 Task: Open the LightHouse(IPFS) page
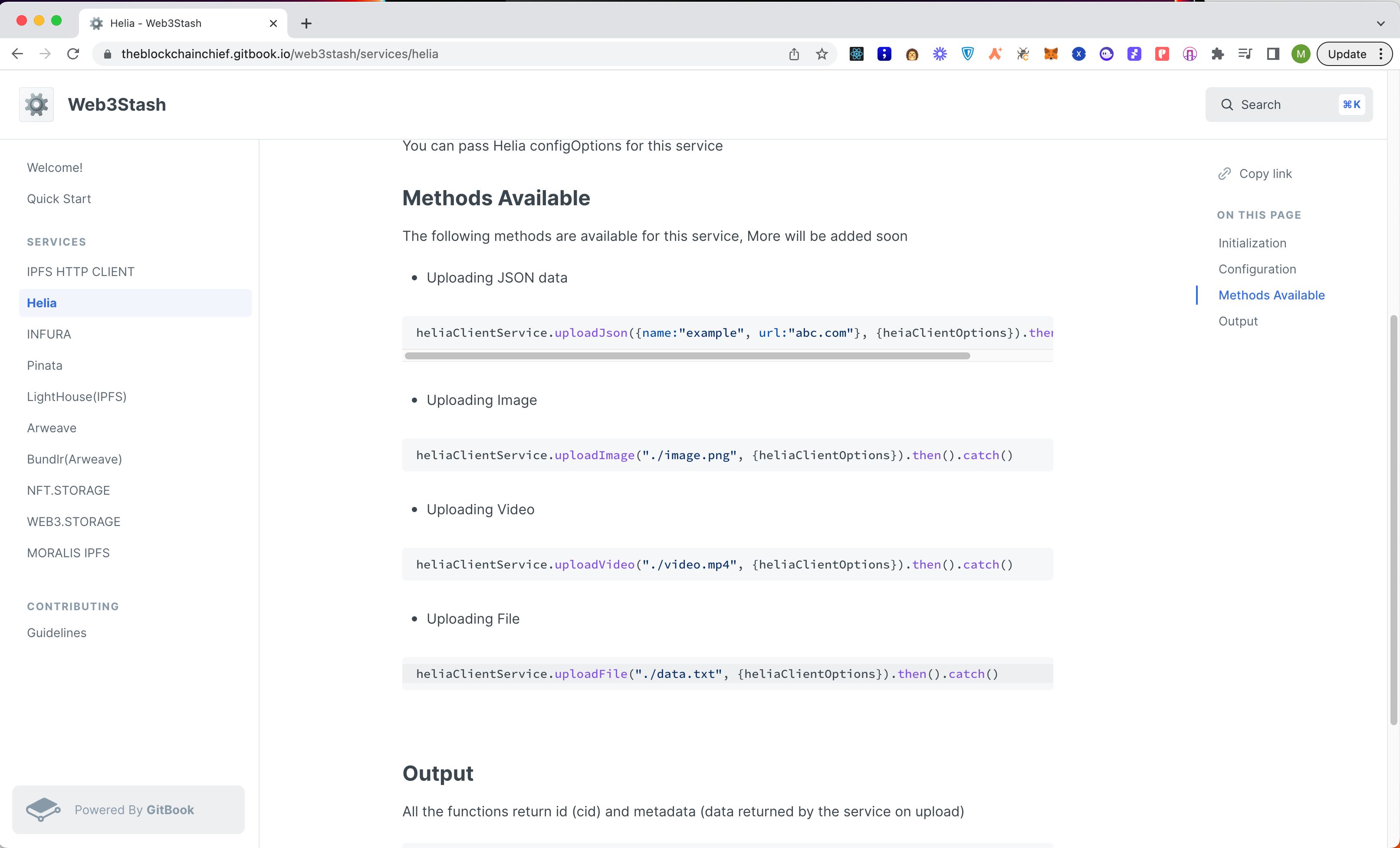77,397
